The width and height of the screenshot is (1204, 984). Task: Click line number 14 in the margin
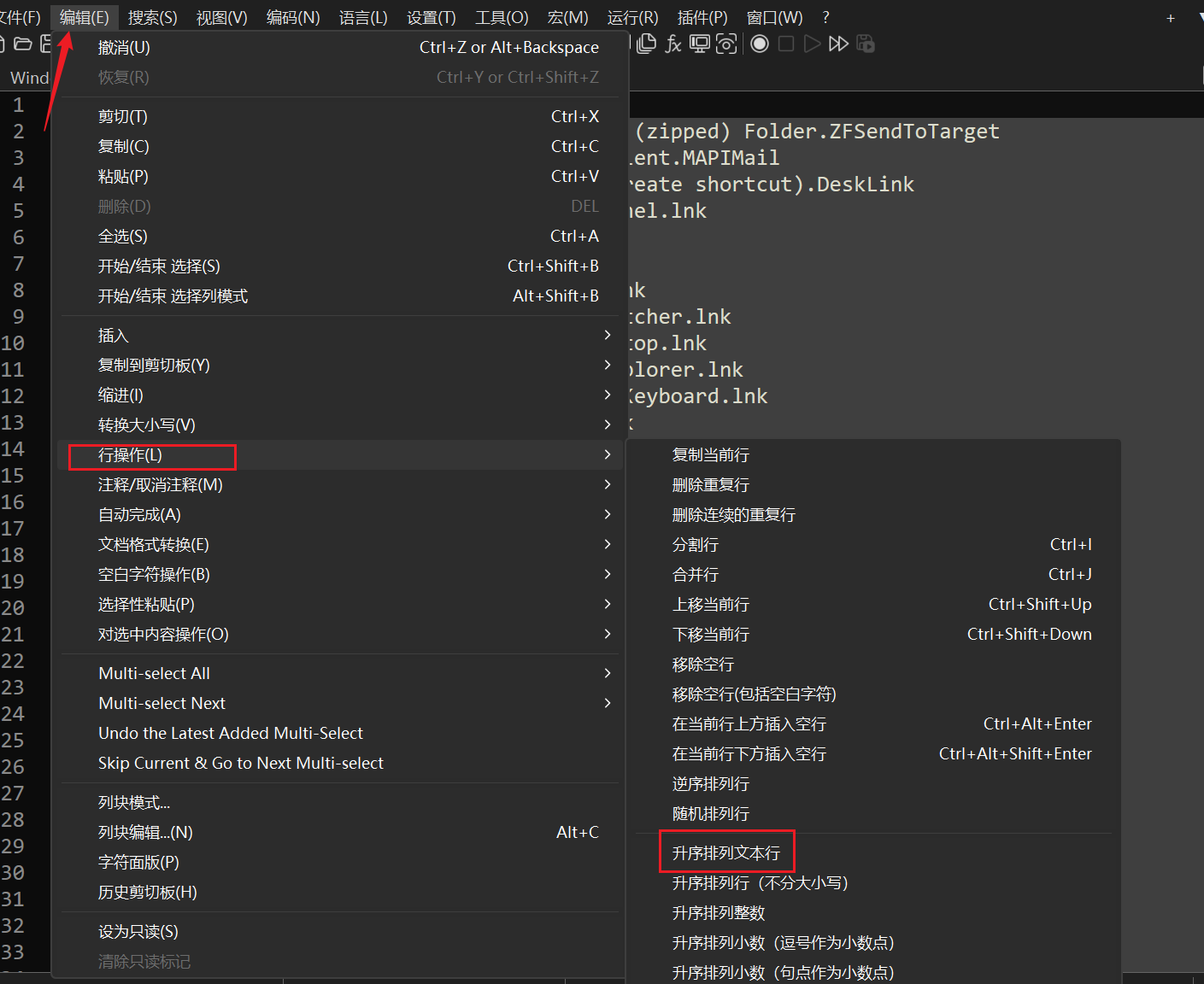point(14,449)
